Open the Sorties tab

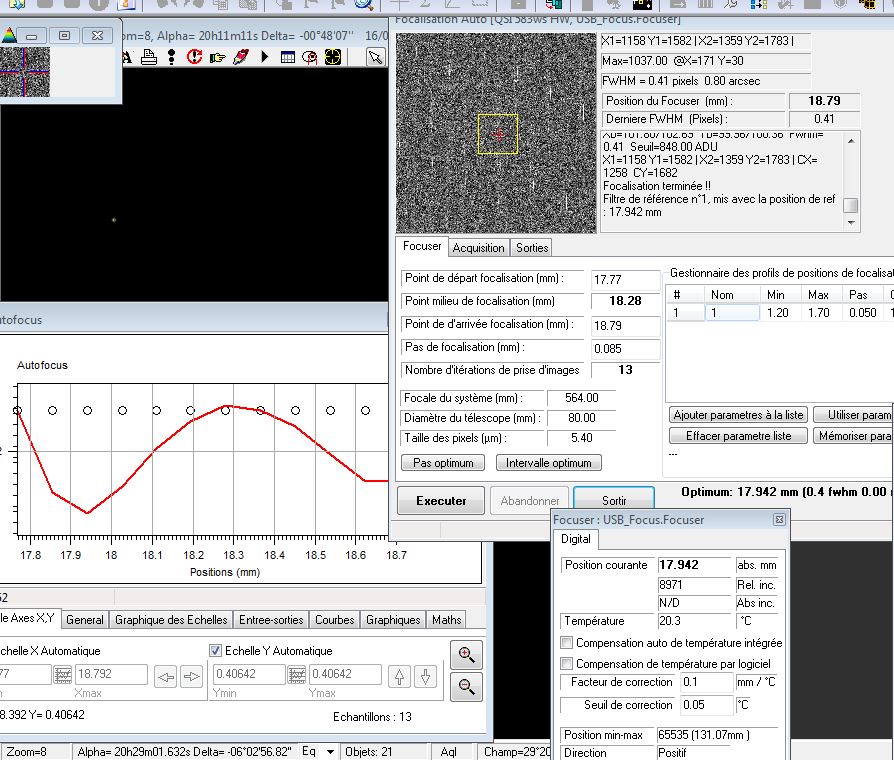(532, 248)
